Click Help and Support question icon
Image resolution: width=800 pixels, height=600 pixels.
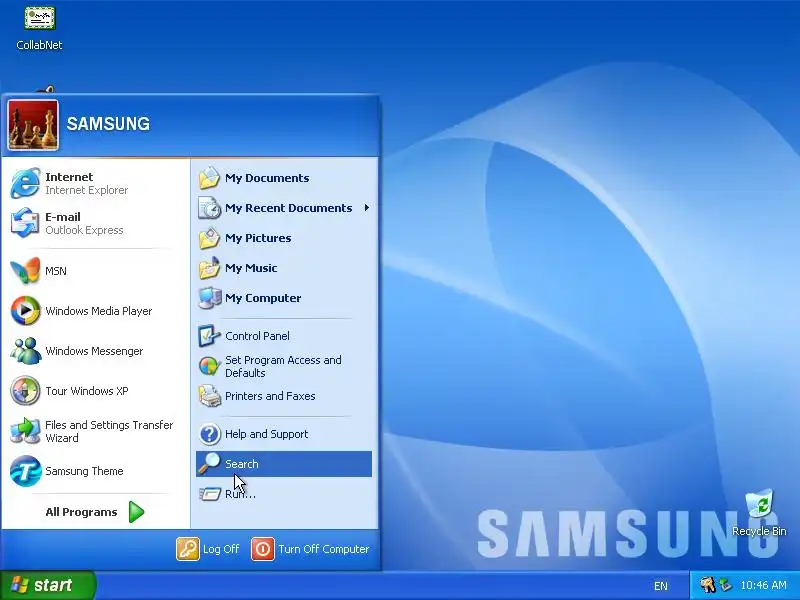[x=209, y=434]
